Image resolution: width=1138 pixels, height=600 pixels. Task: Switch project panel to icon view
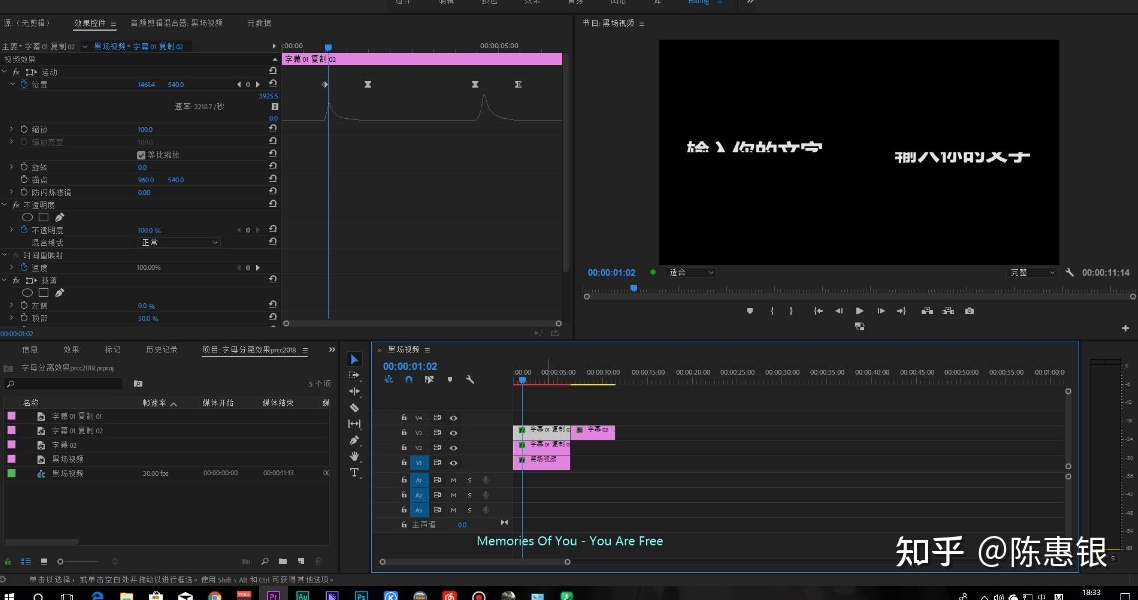coord(44,561)
